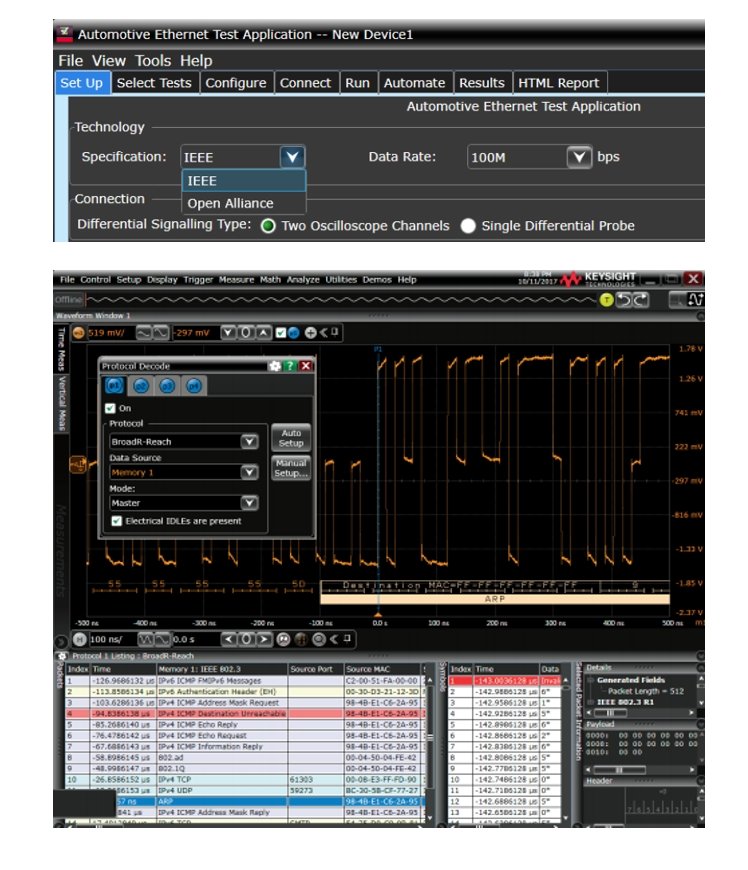This screenshot has width=748, height=870.
Task: Expand the BroadR-Reach protocol dropdown
Action: click(x=249, y=441)
